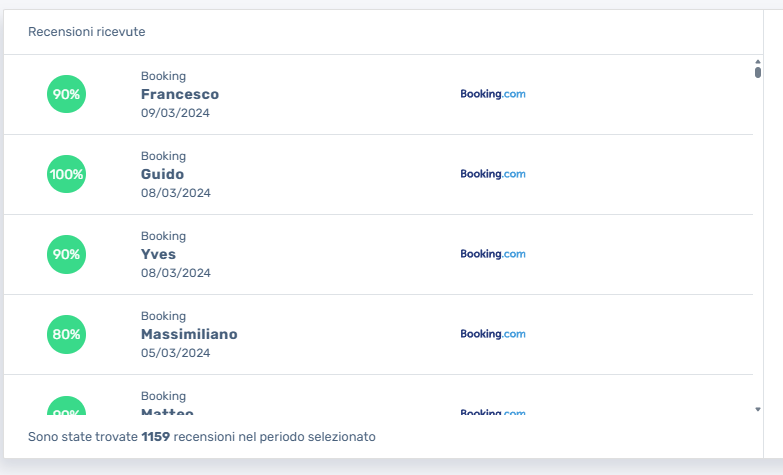Click Massimiliano's 80% score badge
Screen dimensions: 783x475
(x=67, y=334)
